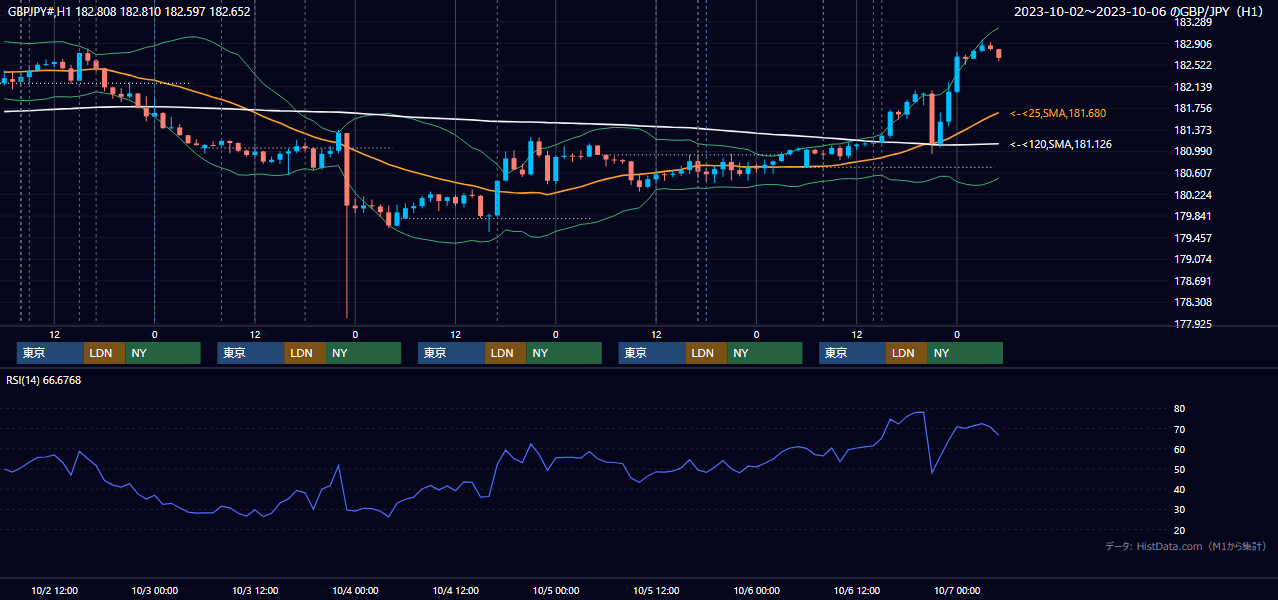Click RSI axis level 60
The width and height of the screenshot is (1278, 600).
1179,449
